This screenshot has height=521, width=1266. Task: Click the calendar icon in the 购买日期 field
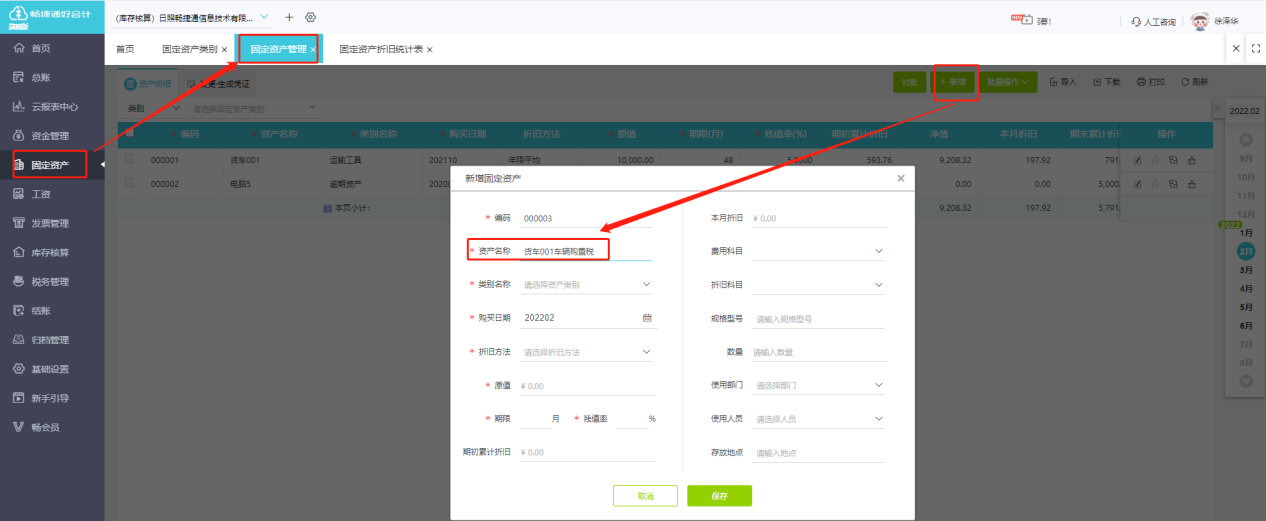[x=647, y=318]
